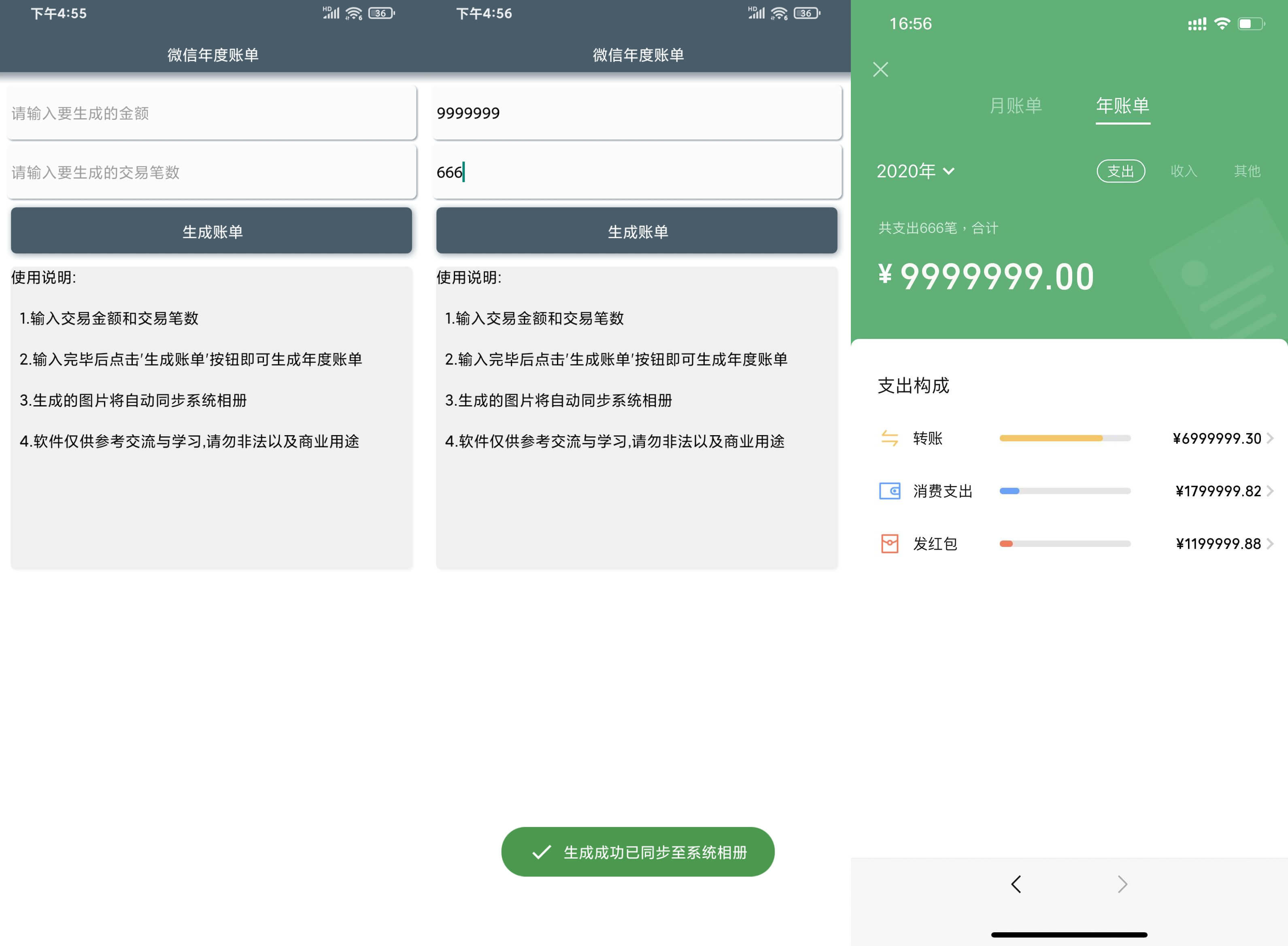Tap the WiFi icon in green status bar
Screen dimensions: 1288x946
[1222, 24]
